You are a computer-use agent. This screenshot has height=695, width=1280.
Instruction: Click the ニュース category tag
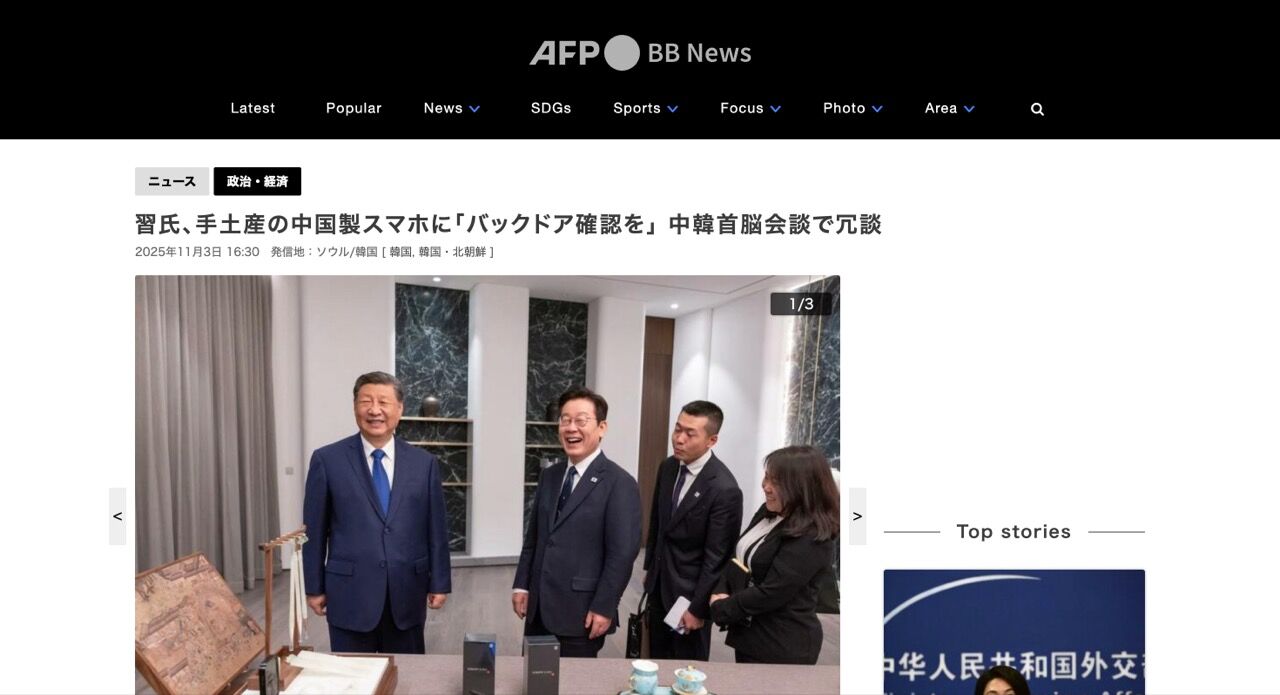[x=172, y=181]
